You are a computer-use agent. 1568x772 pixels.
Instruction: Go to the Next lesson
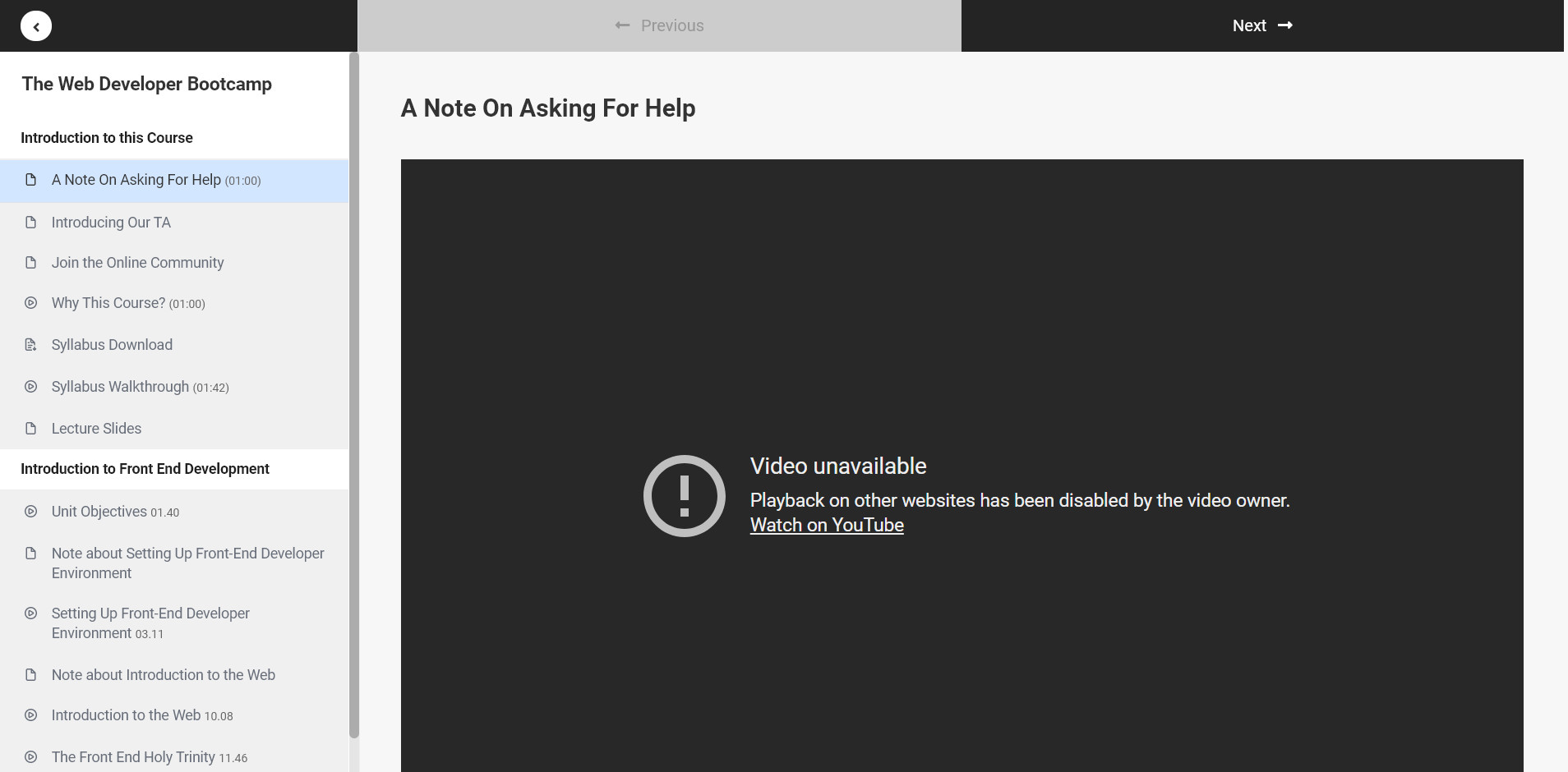click(1262, 25)
